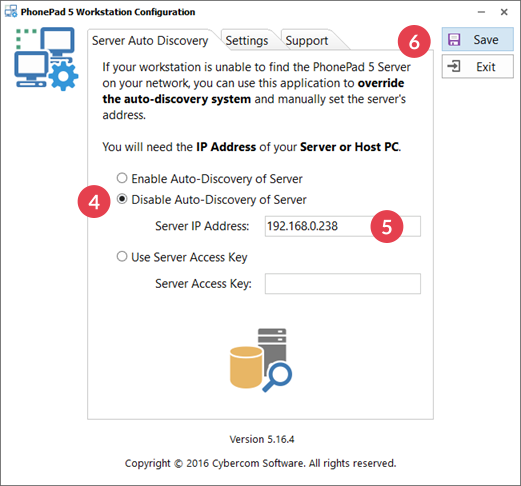
Task: Click the workstation network gear logo
Action: tap(46, 59)
